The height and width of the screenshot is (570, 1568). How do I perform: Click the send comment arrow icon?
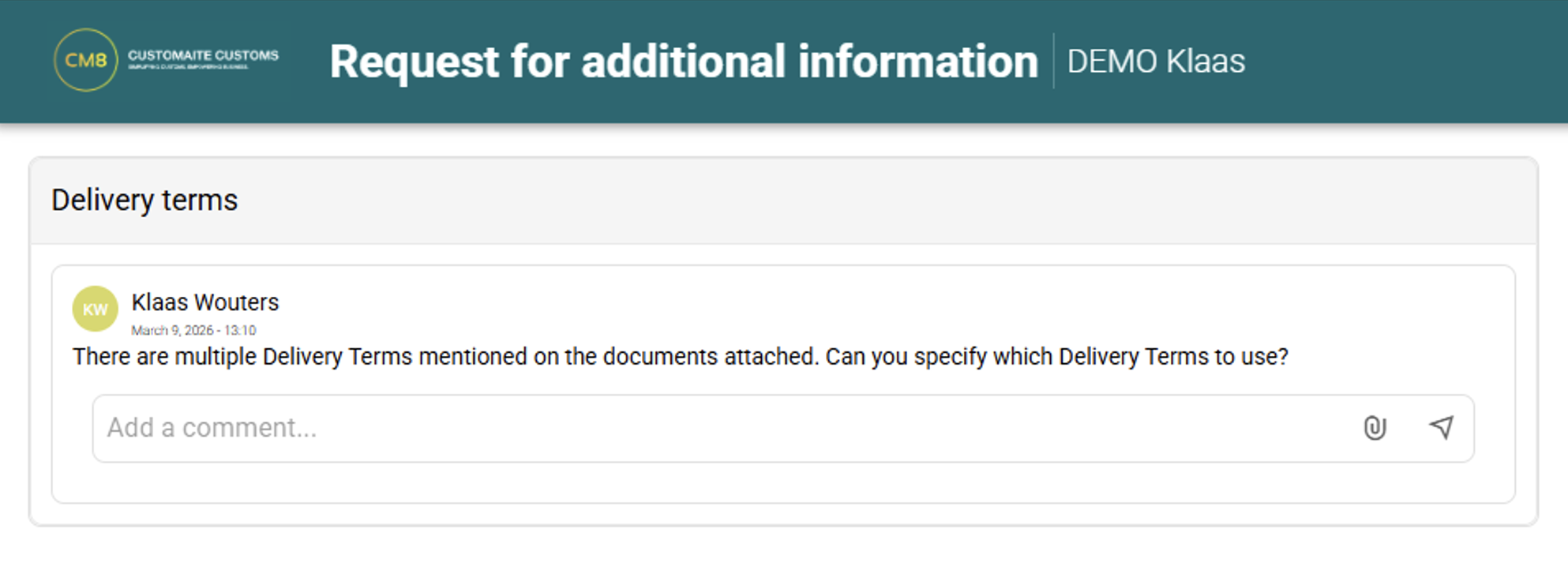point(1442,427)
